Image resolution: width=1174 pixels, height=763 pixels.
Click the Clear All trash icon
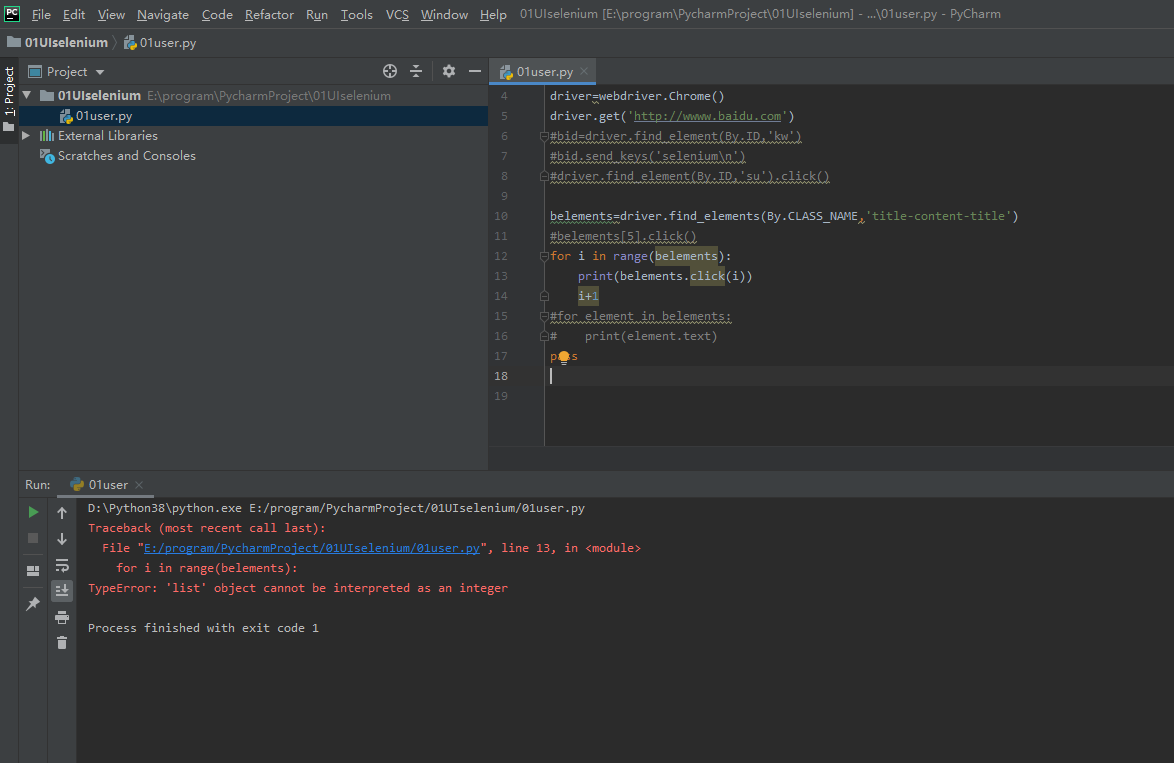coord(62,643)
